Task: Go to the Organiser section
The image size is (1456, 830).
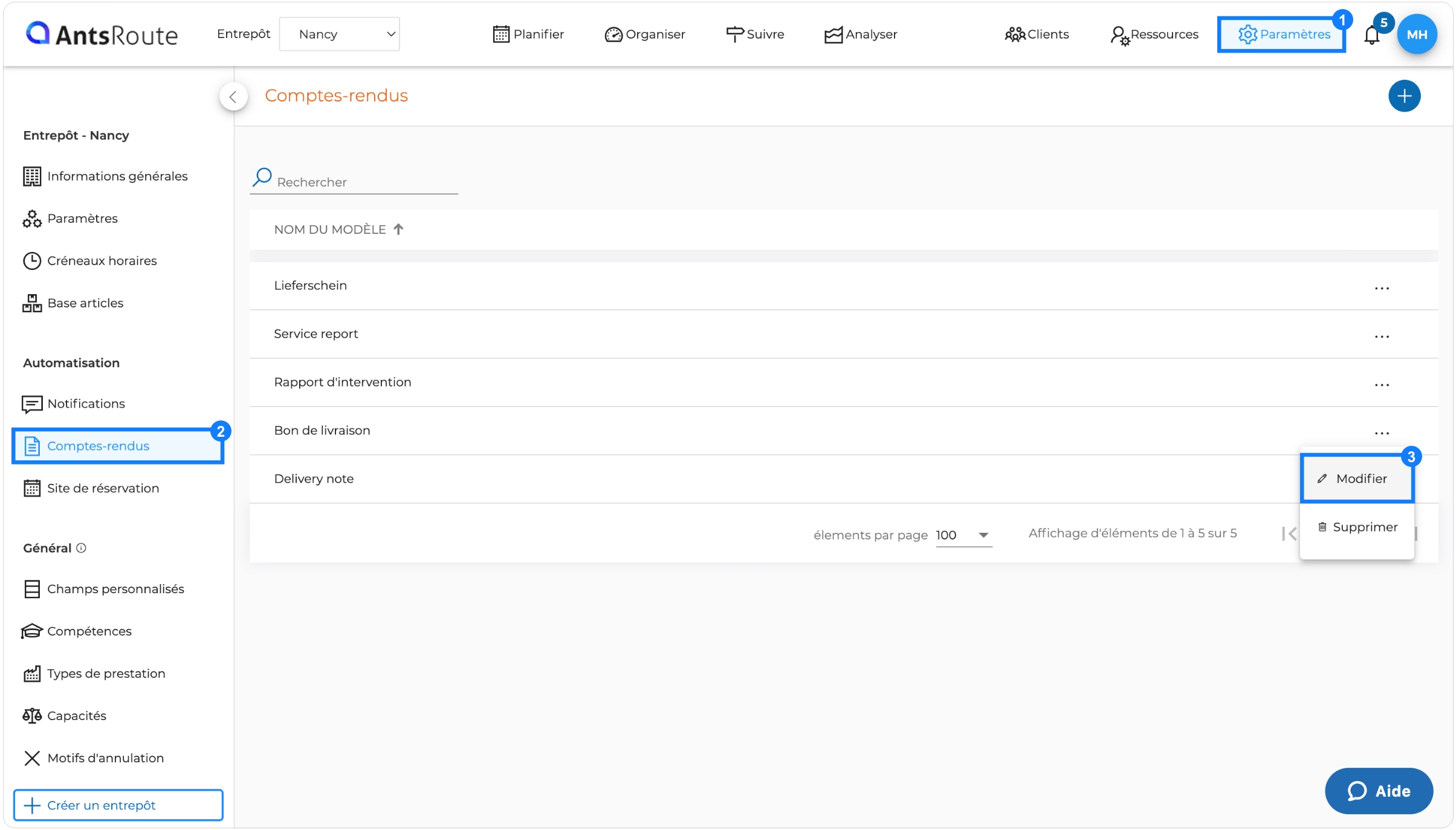Action: 645,34
